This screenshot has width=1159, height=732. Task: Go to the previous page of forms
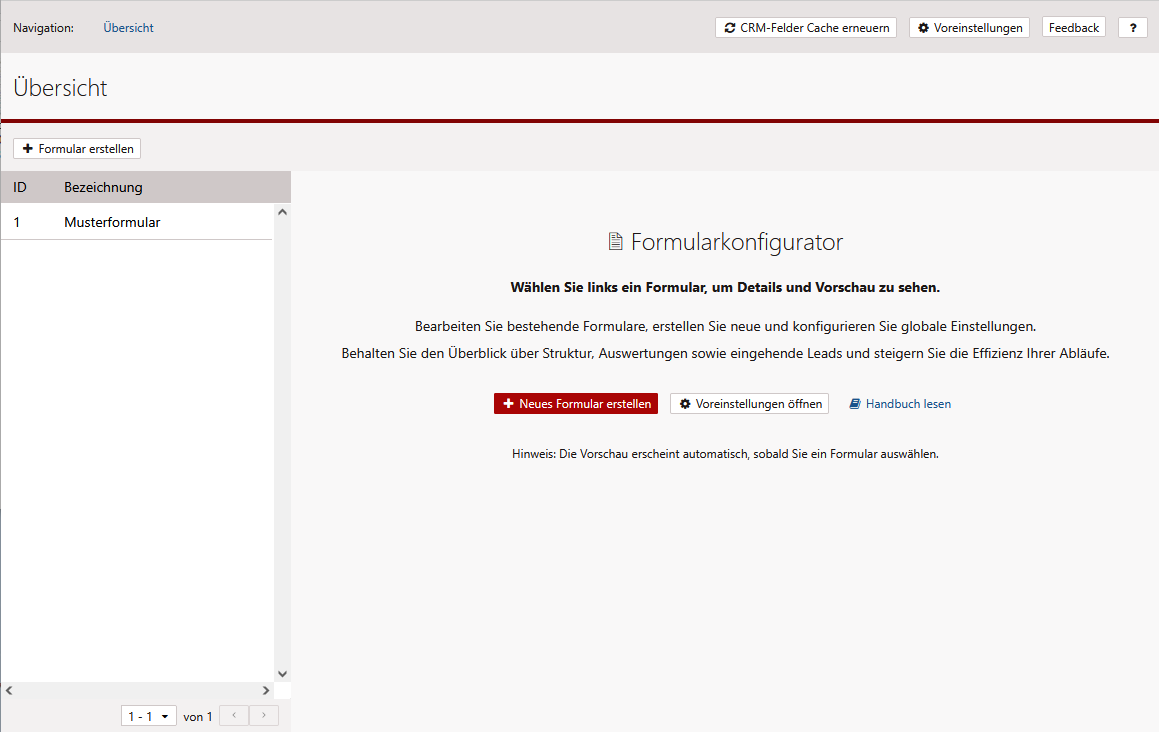233,716
